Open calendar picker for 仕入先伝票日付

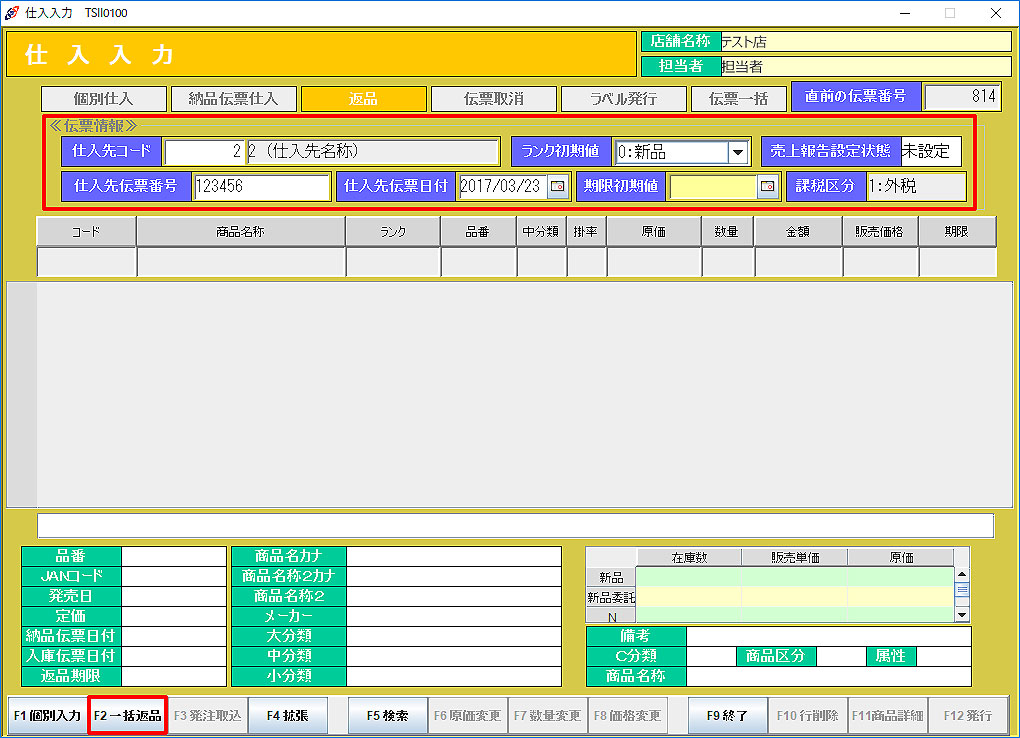pyautogui.click(x=557, y=186)
